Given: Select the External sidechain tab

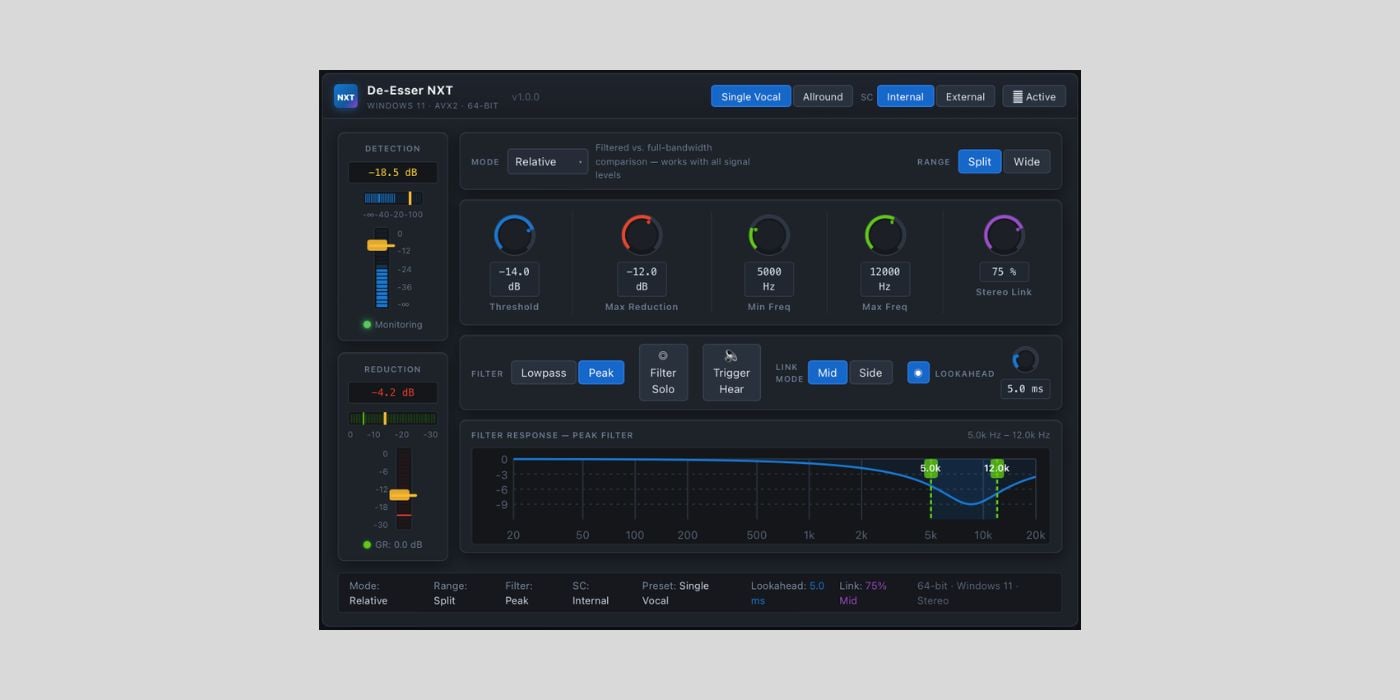Looking at the screenshot, I should click(964, 96).
